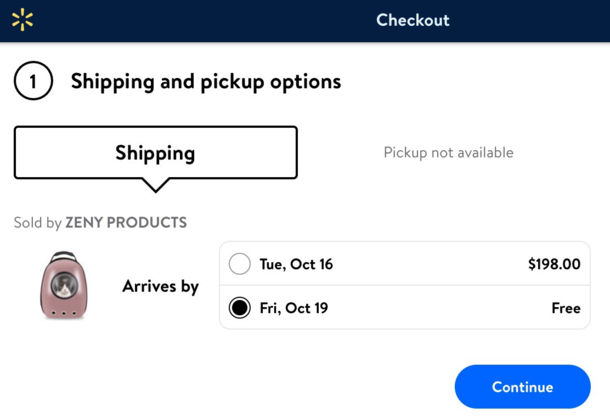The height and width of the screenshot is (419, 610).
Task: Click the Fri, Oct 19 date label
Action: point(294,308)
